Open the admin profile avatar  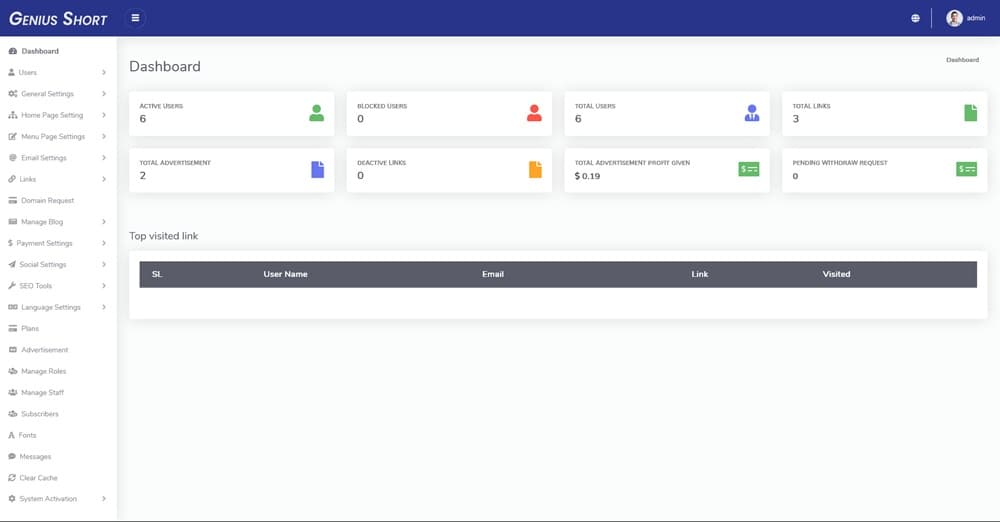(x=954, y=18)
